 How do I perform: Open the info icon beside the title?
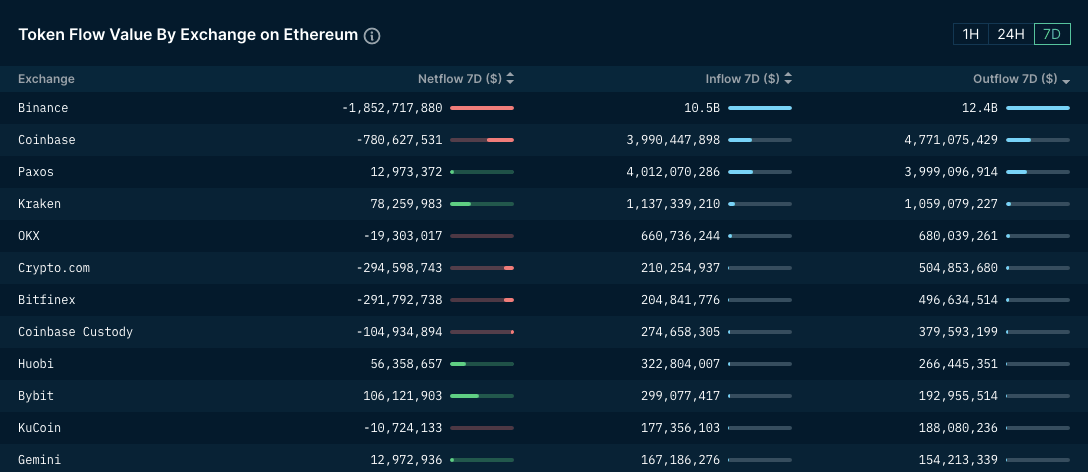click(372, 36)
